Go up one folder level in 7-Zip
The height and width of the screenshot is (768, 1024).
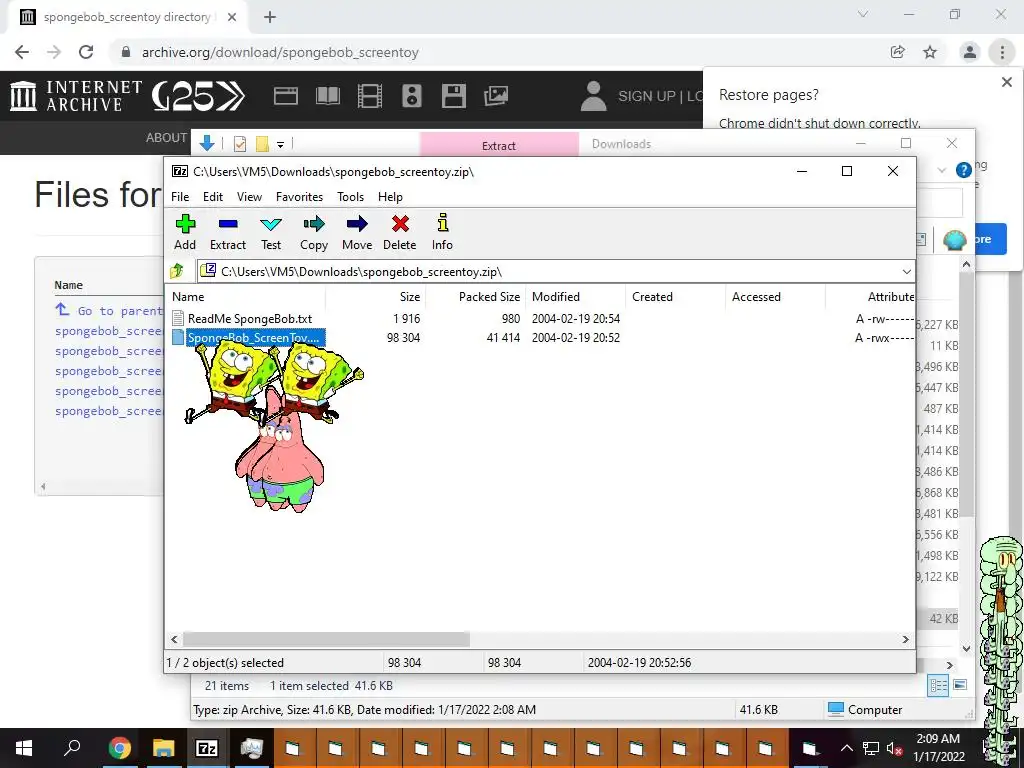point(177,271)
